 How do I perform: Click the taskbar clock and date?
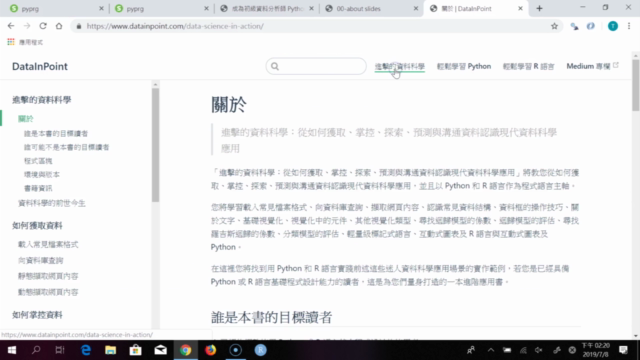(596, 350)
